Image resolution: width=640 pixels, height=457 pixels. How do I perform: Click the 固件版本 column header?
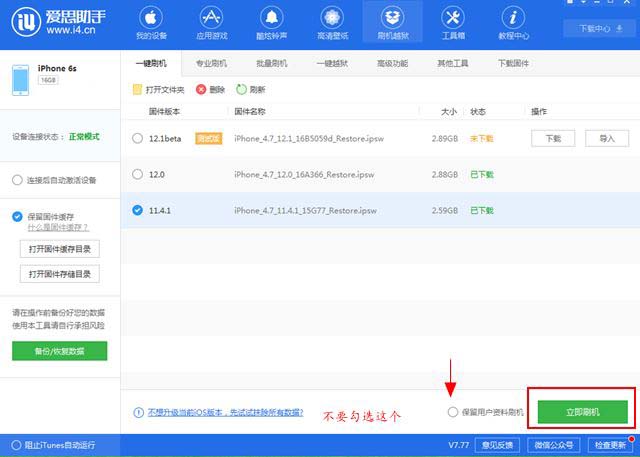tap(164, 111)
